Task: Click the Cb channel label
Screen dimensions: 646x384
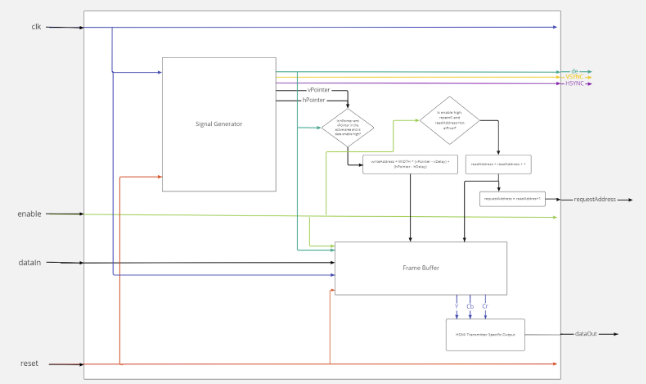Action: click(x=470, y=307)
